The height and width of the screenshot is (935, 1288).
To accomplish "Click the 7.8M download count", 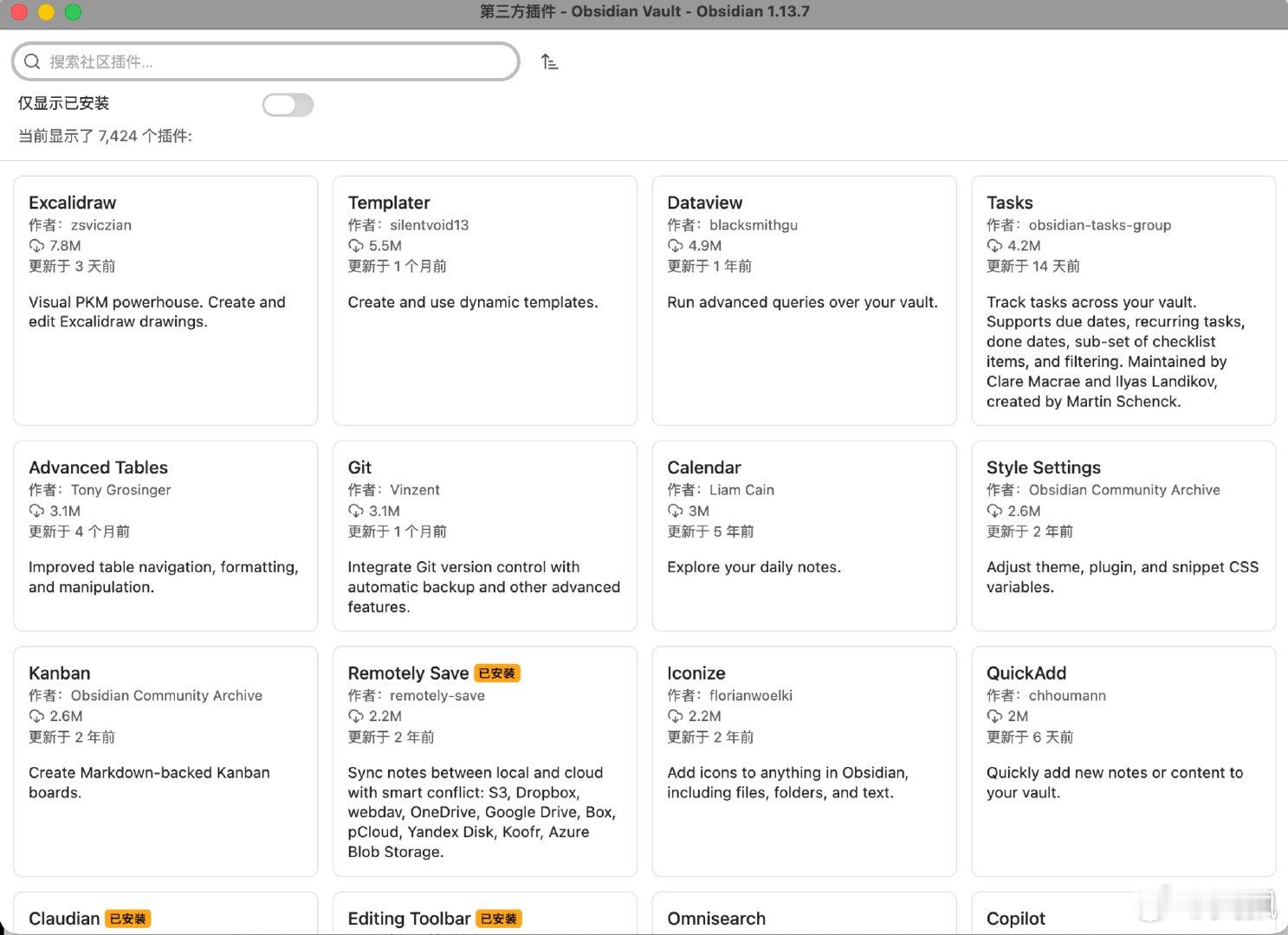I will point(65,246).
